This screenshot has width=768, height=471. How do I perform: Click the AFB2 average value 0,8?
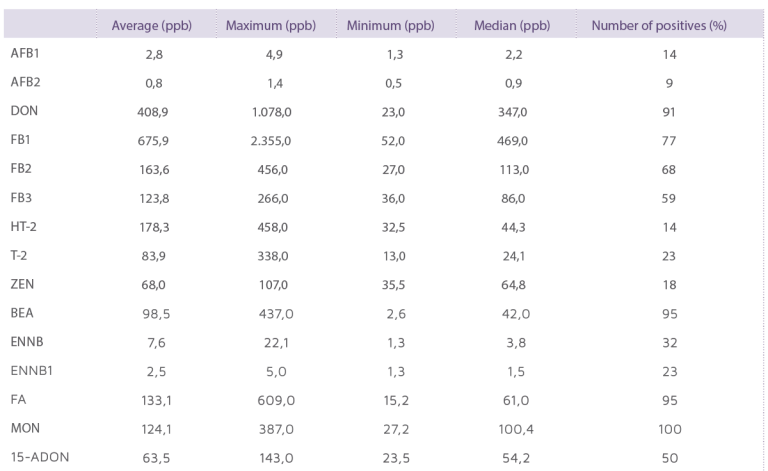tap(154, 83)
